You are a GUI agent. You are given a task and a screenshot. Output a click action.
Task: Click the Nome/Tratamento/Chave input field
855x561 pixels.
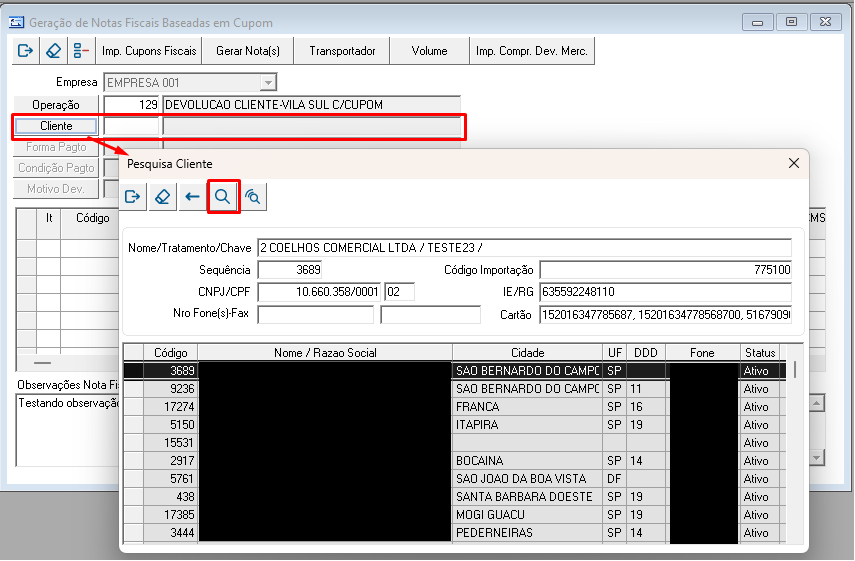(524, 248)
